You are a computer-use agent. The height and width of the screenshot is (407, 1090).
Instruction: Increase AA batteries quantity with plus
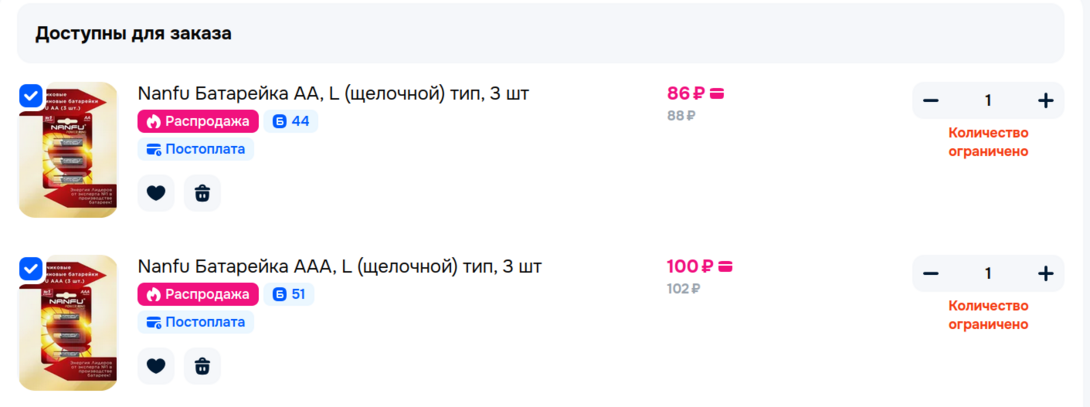pos(1046,100)
